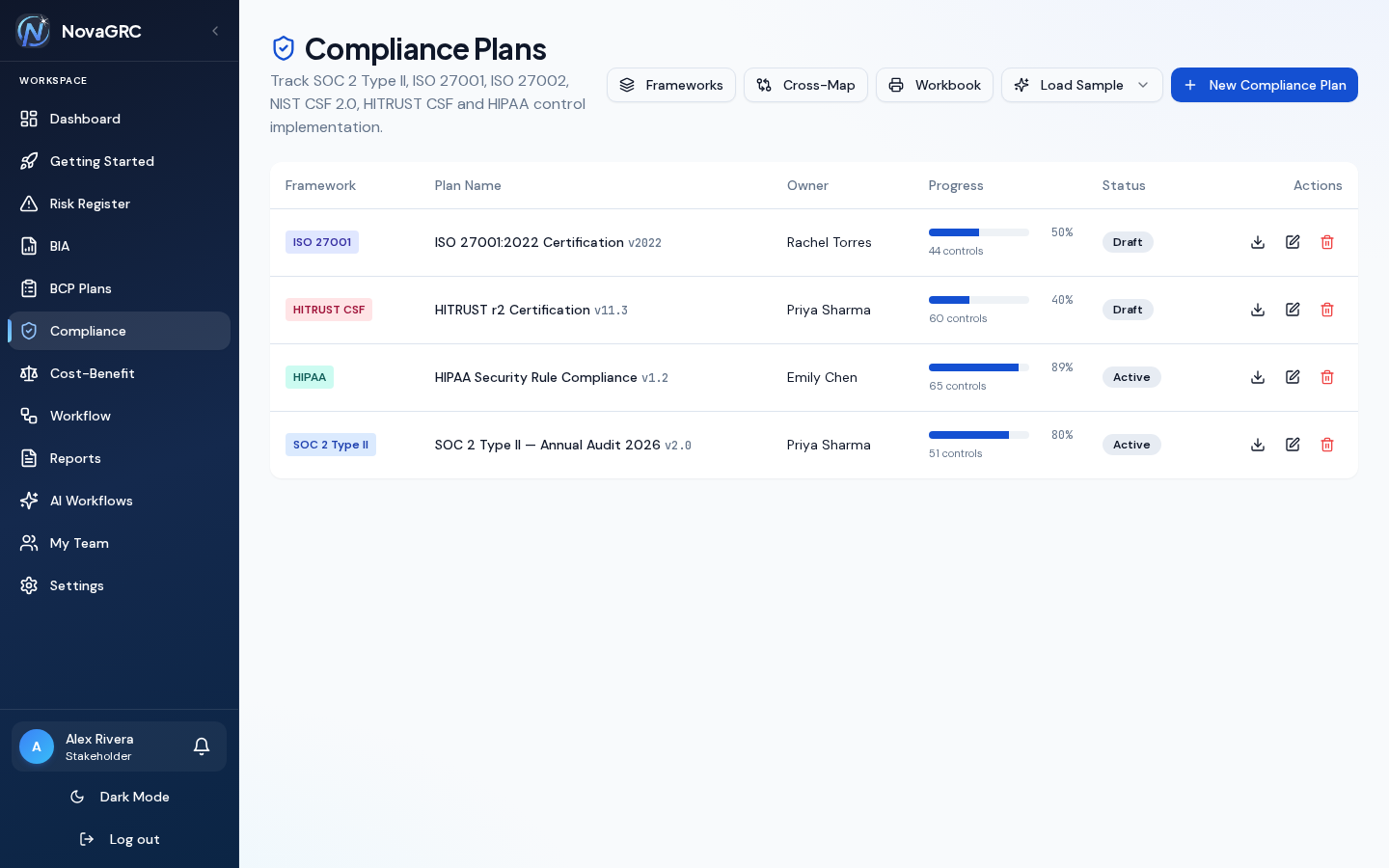
Task: Go to Reports
Action: click(120, 458)
